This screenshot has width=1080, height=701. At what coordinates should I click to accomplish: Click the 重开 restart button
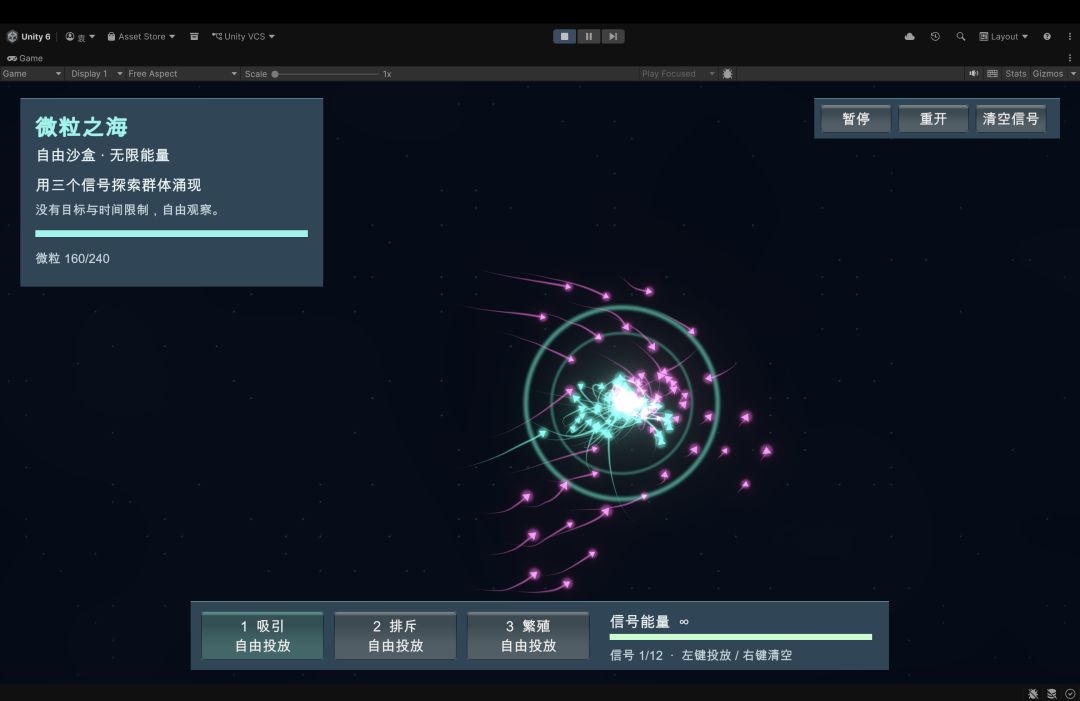(933, 119)
